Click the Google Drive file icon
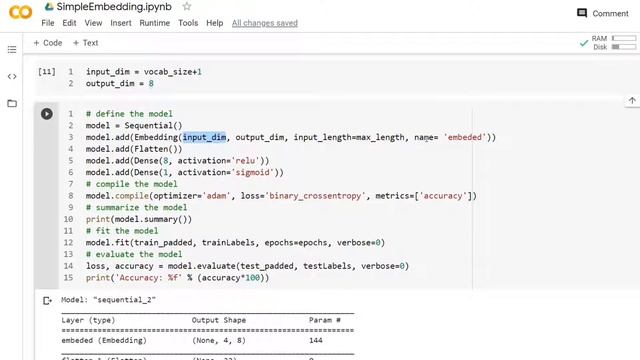The image size is (640, 360). 49,7
